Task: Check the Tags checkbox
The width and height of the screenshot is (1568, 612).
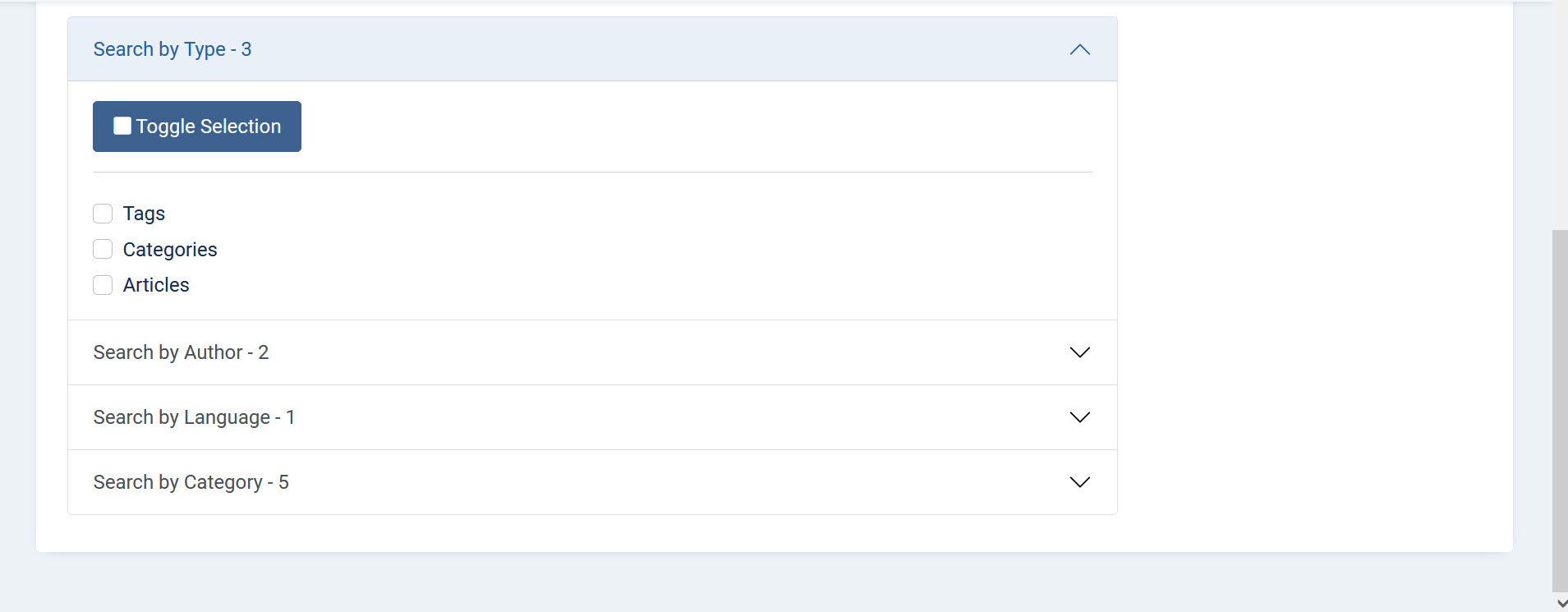Action: pos(103,214)
